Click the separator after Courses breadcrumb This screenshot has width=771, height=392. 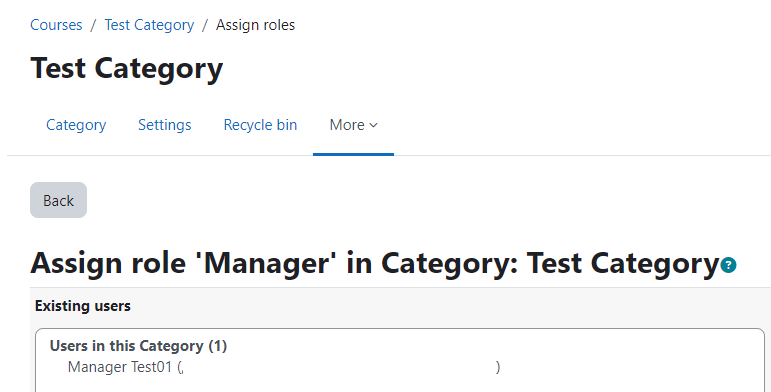click(93, 25)
